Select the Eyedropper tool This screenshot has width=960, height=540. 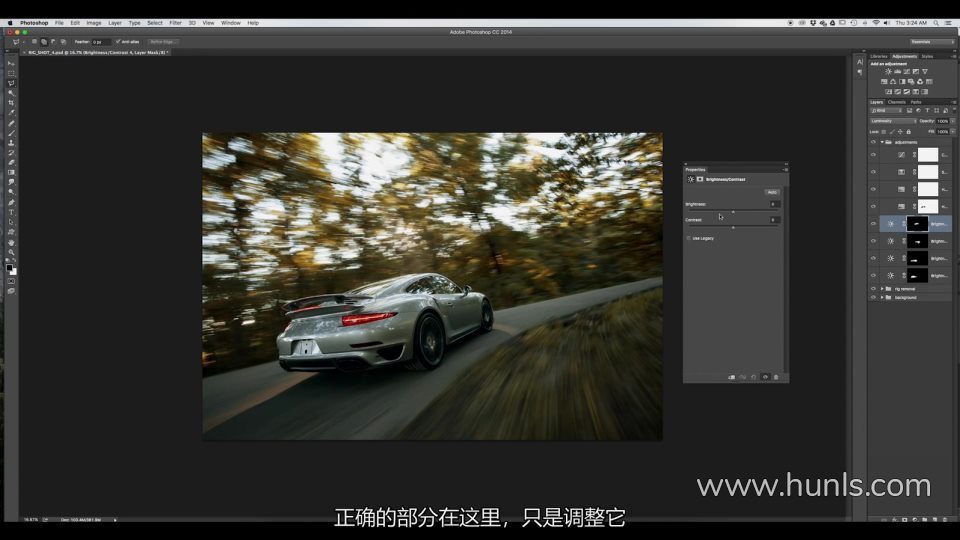point(11,113)
